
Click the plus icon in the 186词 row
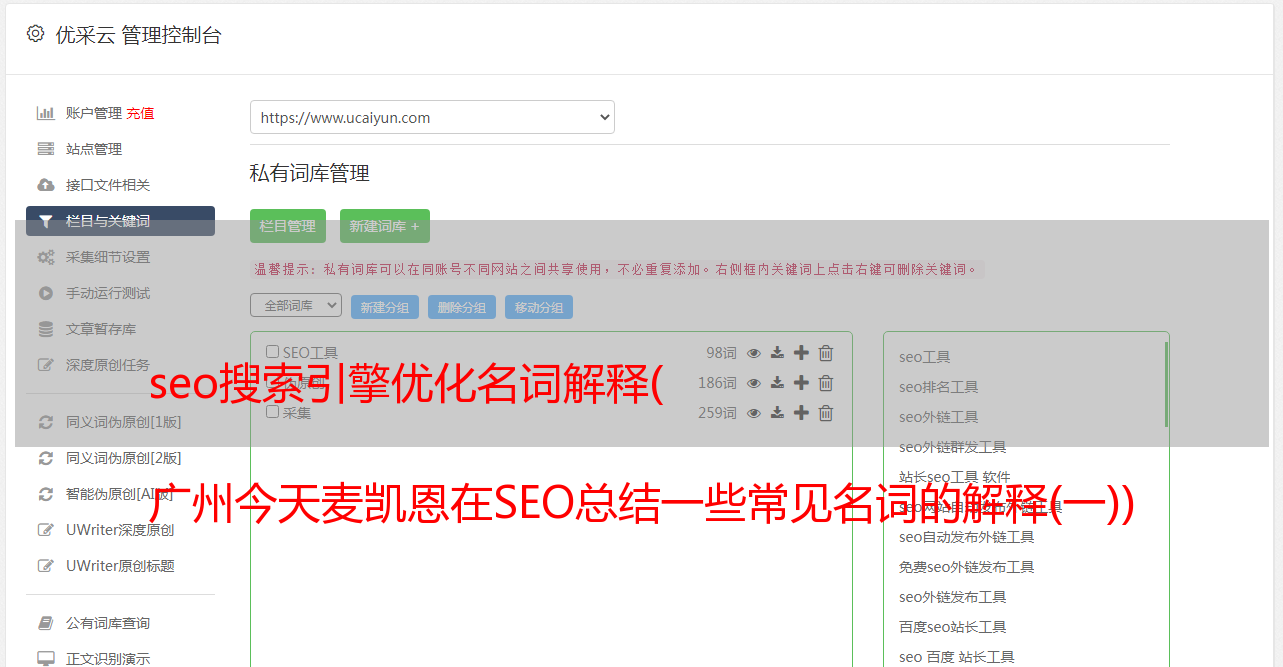(801, 383)
